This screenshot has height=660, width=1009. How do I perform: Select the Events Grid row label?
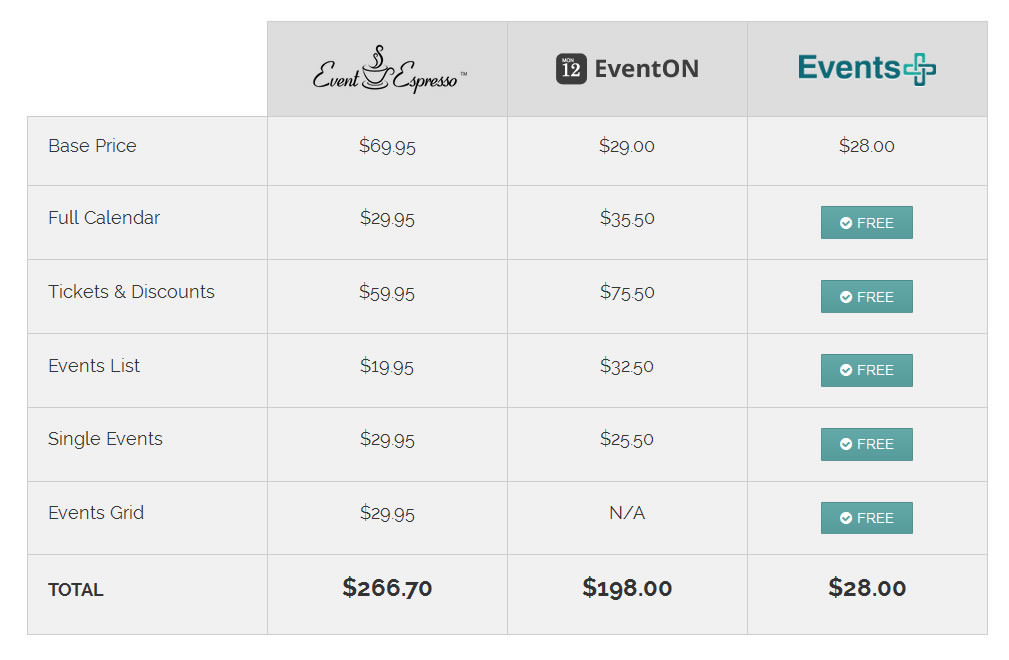96,513
